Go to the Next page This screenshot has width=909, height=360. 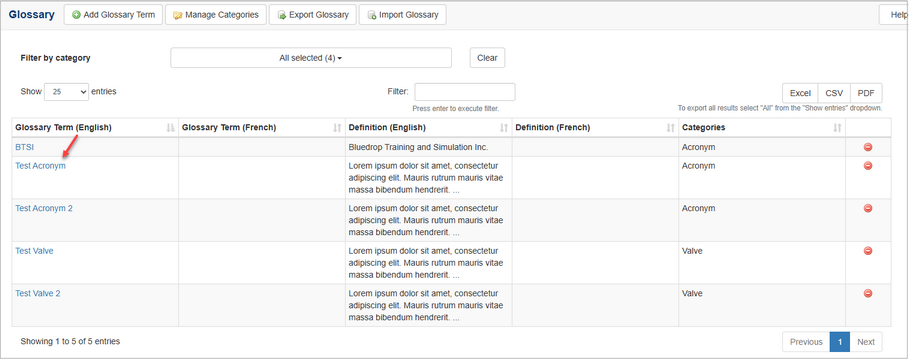pos(866,342)
